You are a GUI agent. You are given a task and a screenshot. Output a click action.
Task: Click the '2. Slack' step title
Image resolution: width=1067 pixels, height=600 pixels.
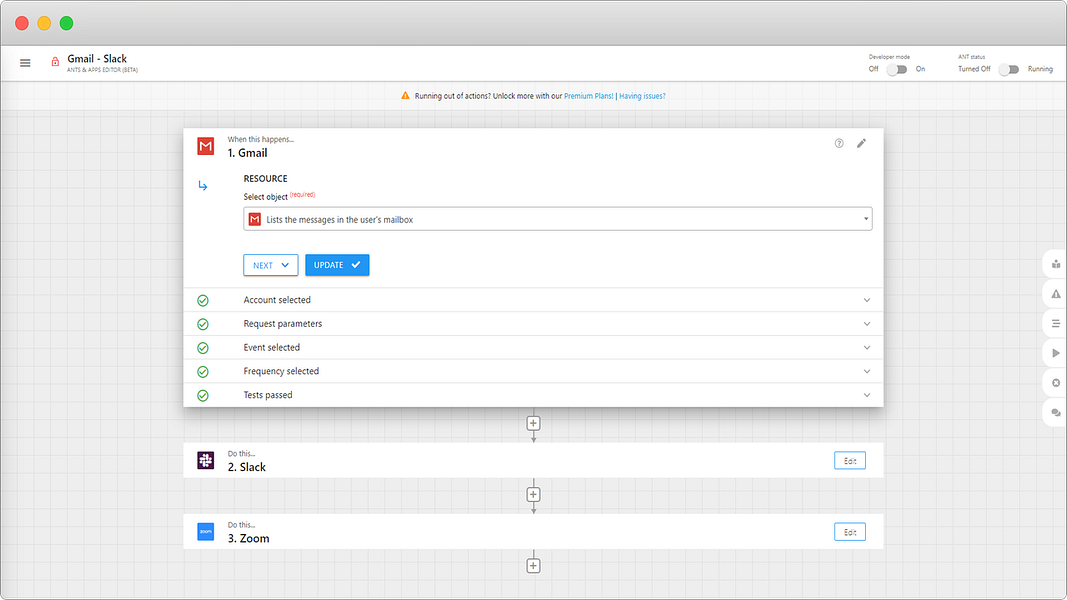tap(247, 467)
